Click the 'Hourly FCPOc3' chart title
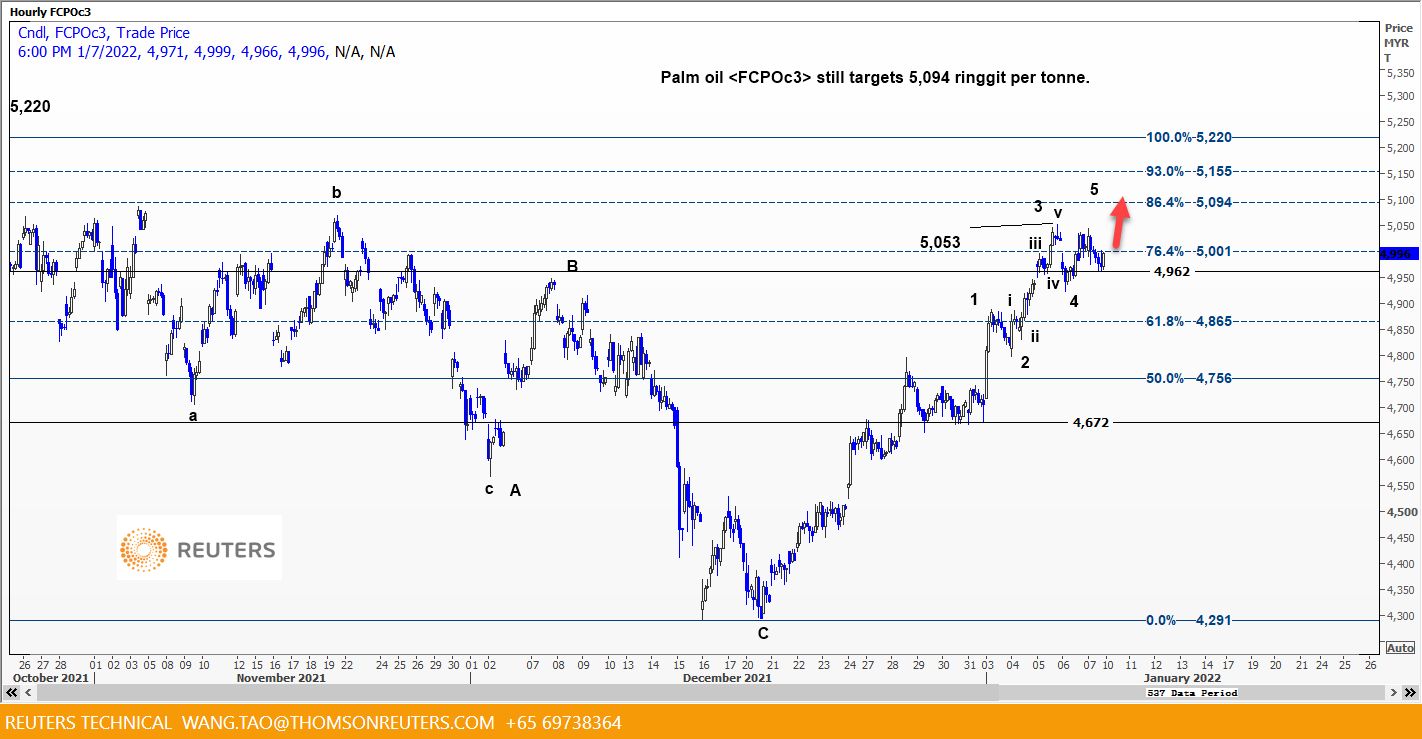 click(49, 11)
